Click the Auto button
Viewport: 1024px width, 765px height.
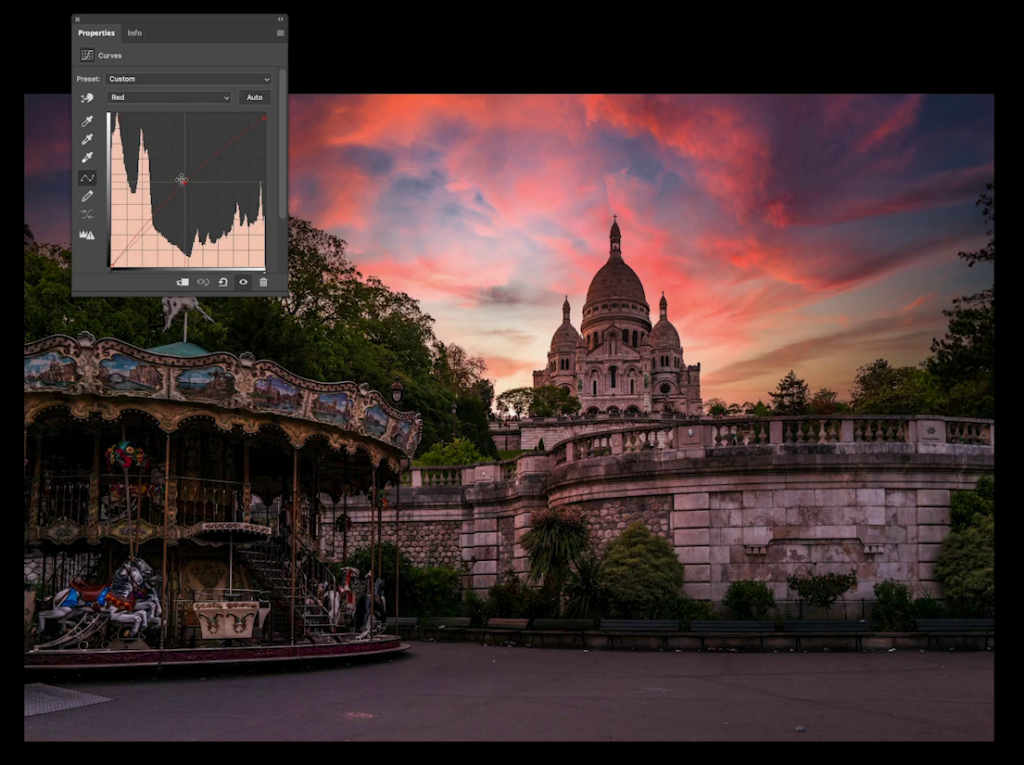coord(254,97)
